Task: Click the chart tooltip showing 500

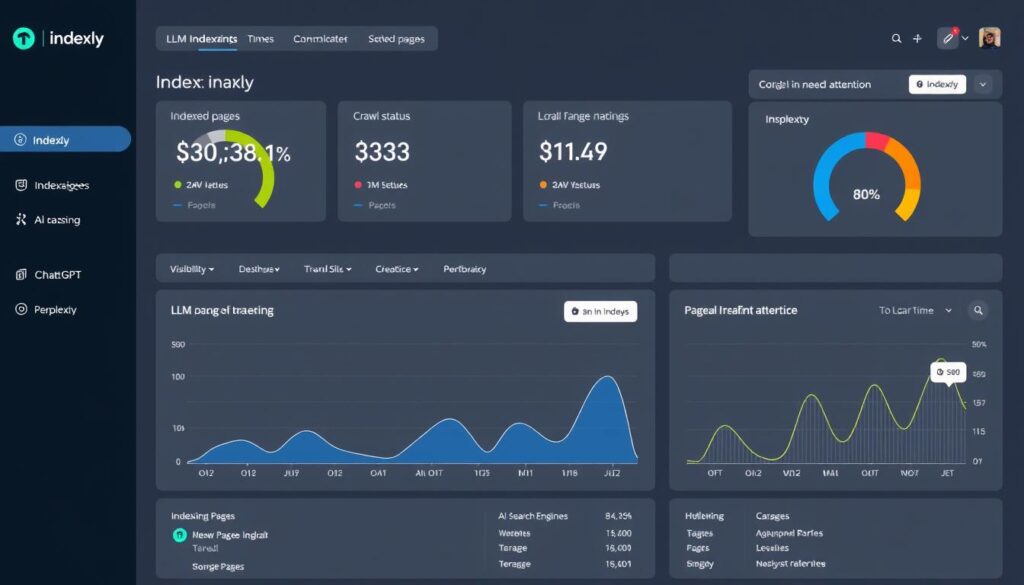Action: [948, 372]
